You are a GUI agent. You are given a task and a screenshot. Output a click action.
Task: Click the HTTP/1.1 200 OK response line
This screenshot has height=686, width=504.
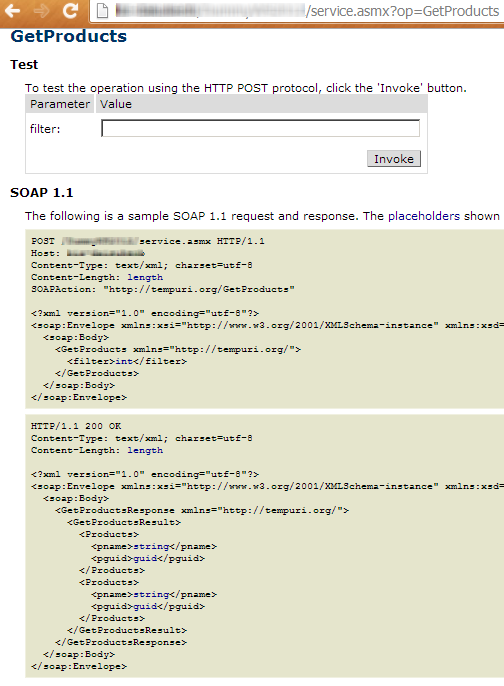click(76, 426)
